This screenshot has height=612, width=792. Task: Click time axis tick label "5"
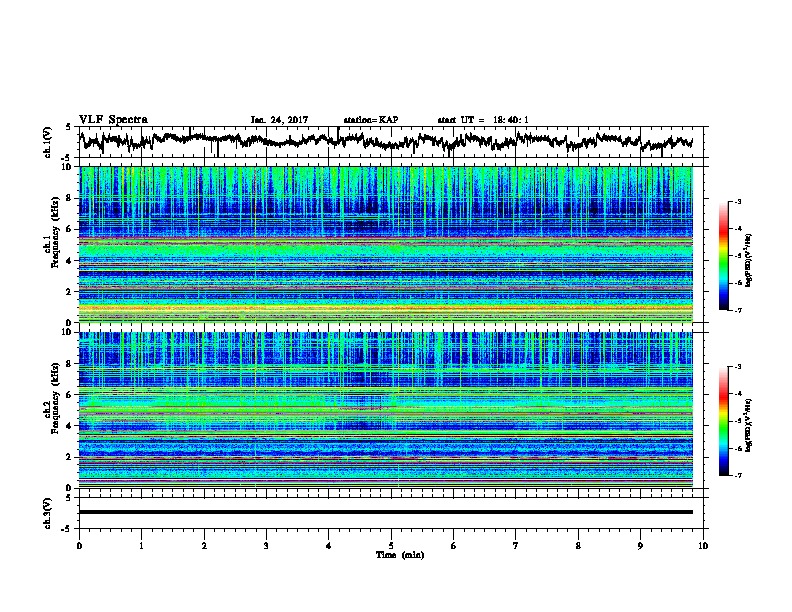pyautogui.click(x=391, y=546)
